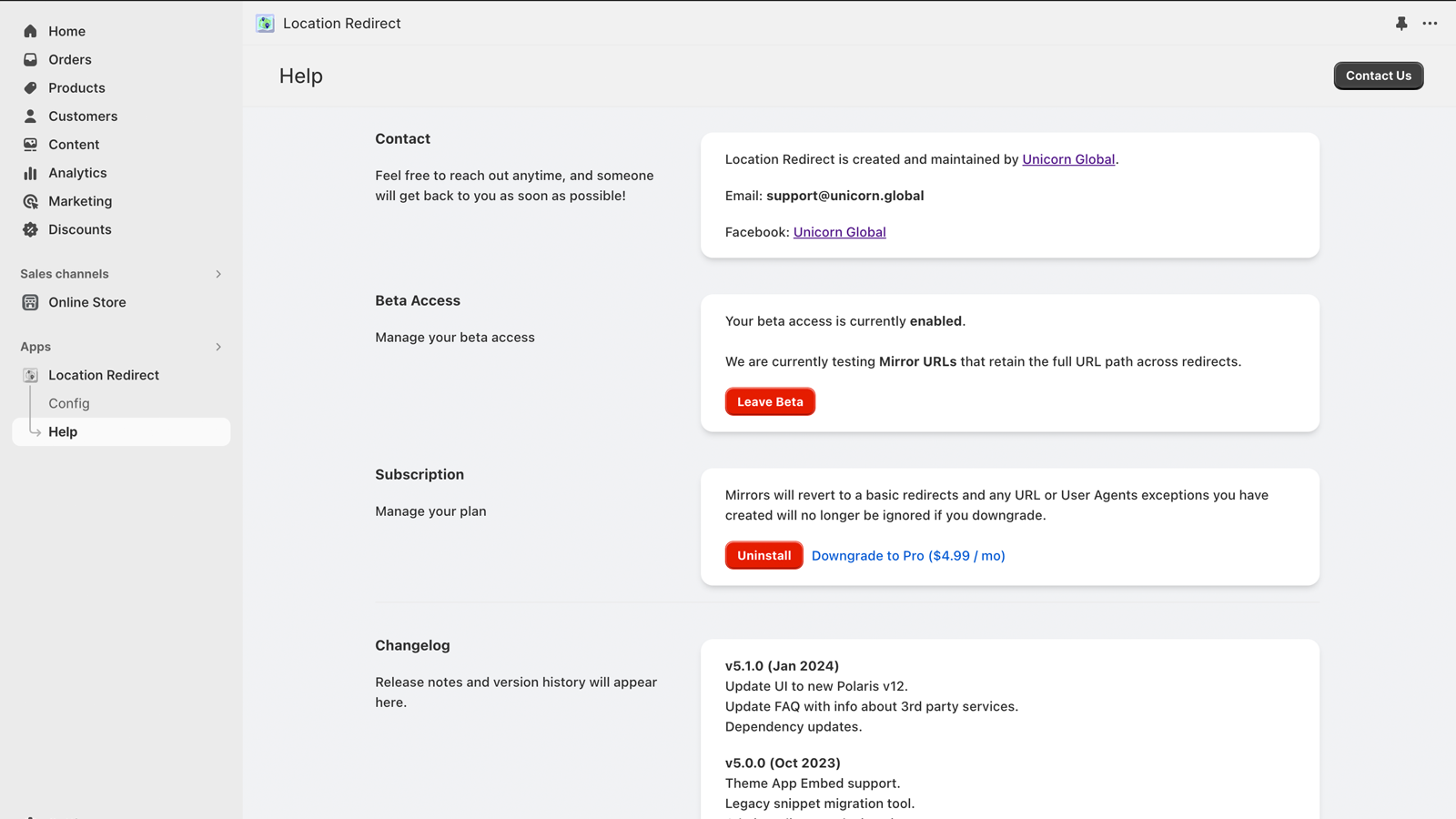The width and height of the screenshot is (1456, 819).
Task: Collapse the Apps section
Action: (x=217, y=347)
